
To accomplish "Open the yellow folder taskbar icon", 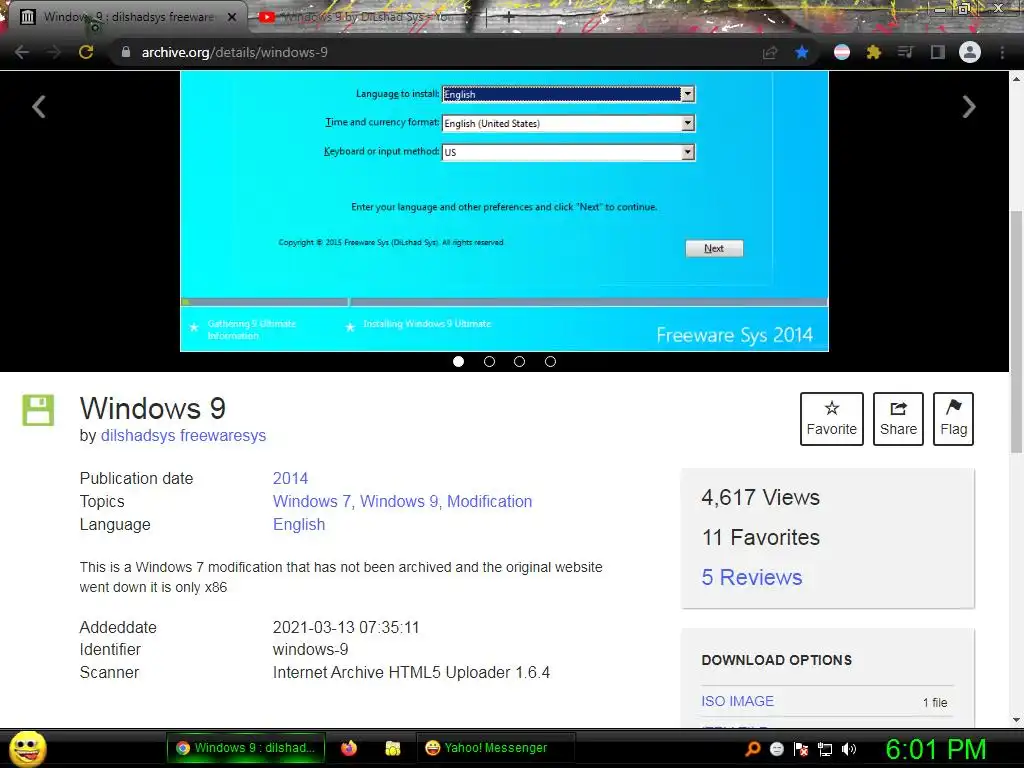I will [x=392, y=748].
